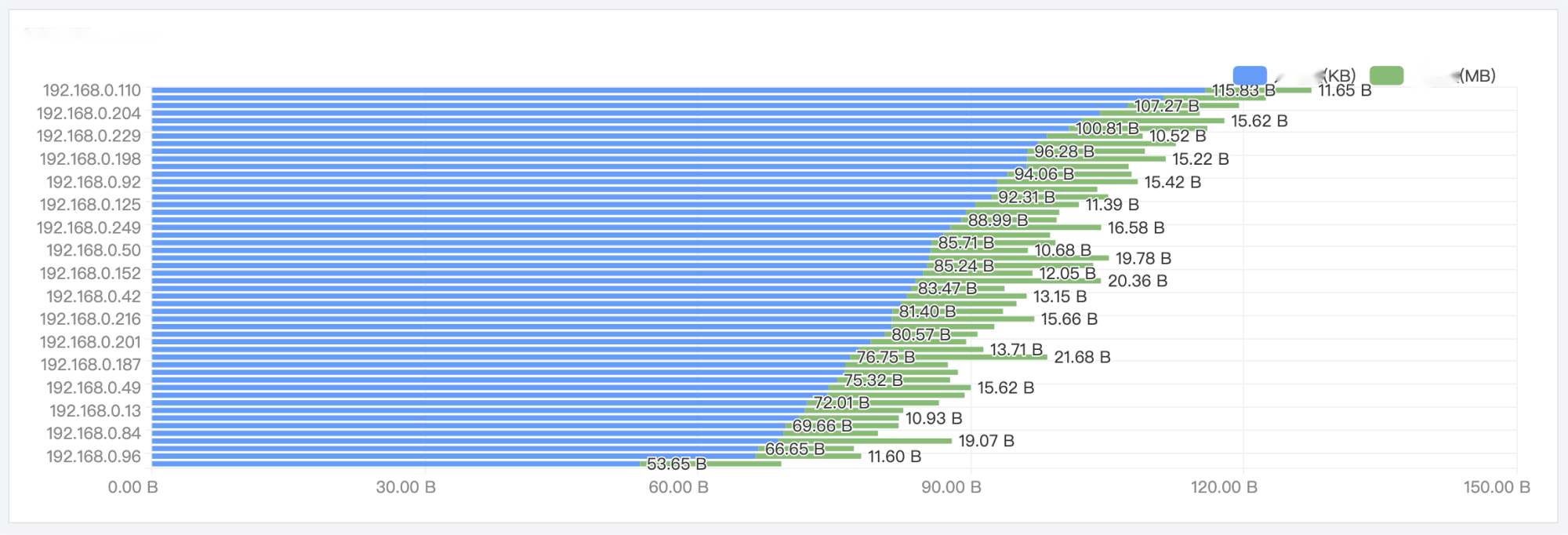The height and width of the screenshot is (535, 1568).
Task: Click the 16.58 B green bar label
Action: (x=1136, y=228)
